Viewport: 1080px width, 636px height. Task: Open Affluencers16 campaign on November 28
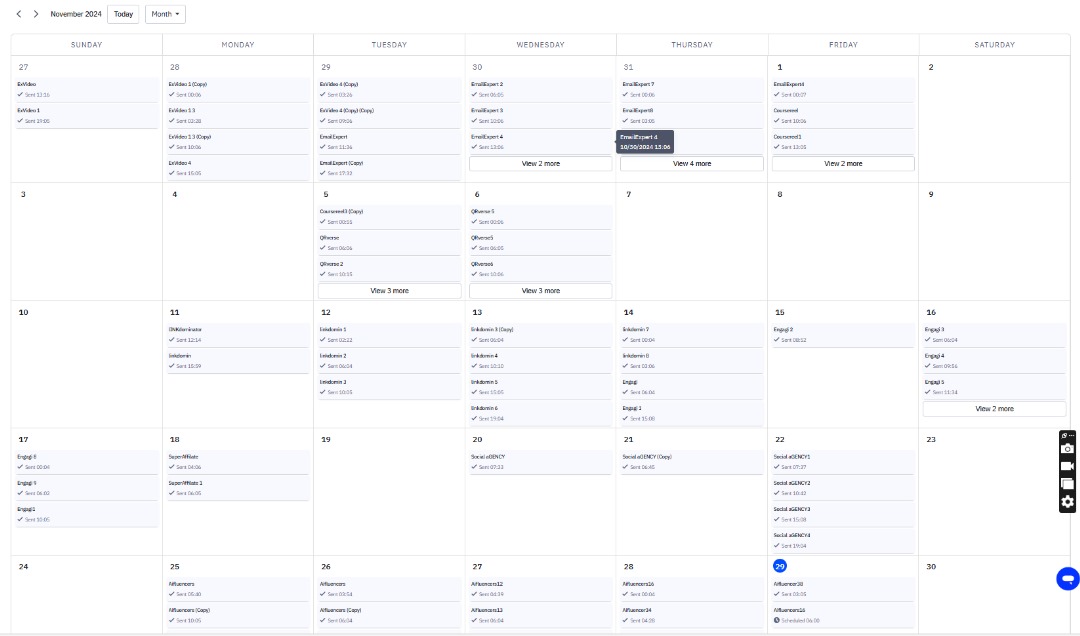(692, 589)
